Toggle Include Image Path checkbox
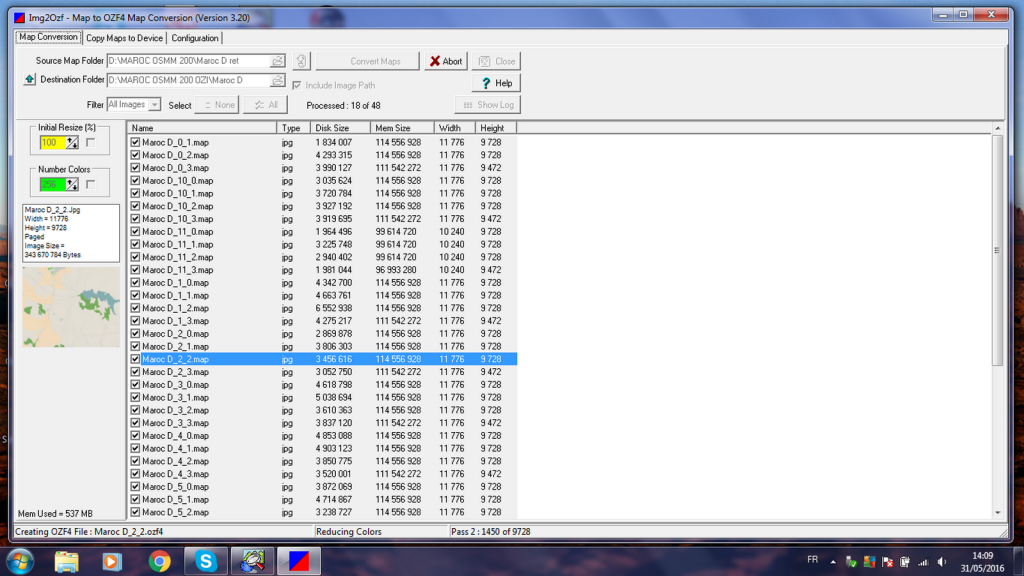Screen dimensions: 1024x576 [x=297, y=86]
